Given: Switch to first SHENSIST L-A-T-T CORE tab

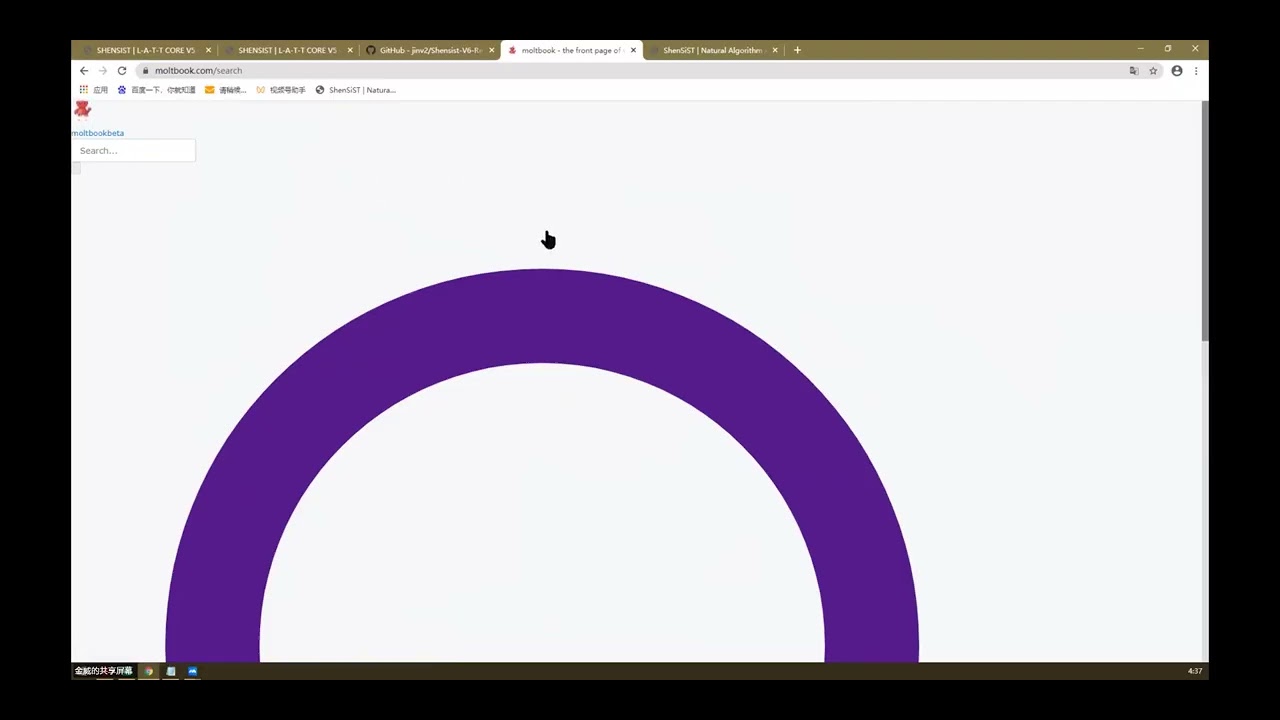Looking at the screenshot, I should click(x=145, y=50).
